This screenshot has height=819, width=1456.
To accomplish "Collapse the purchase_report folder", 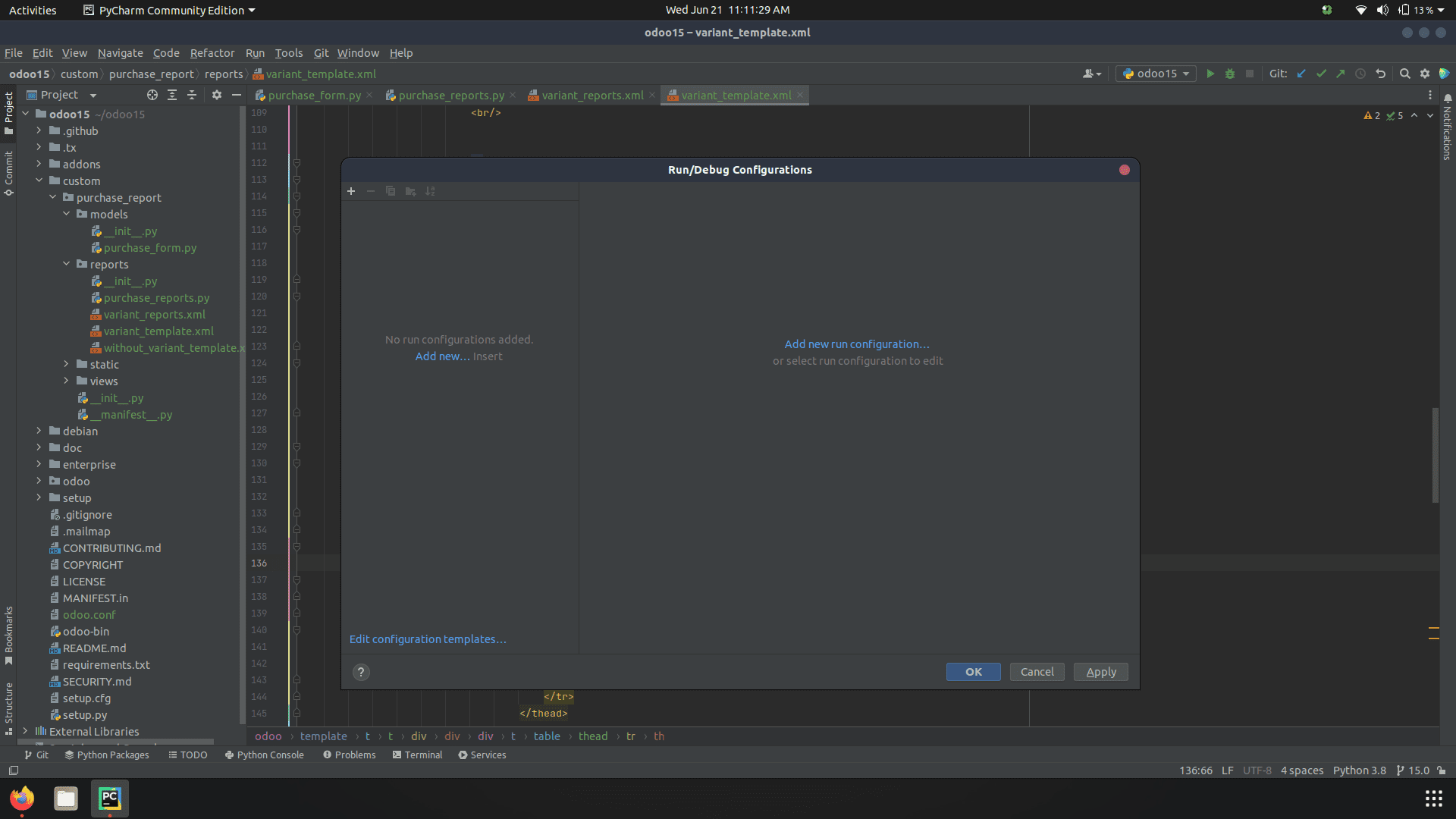I will 52,197.
